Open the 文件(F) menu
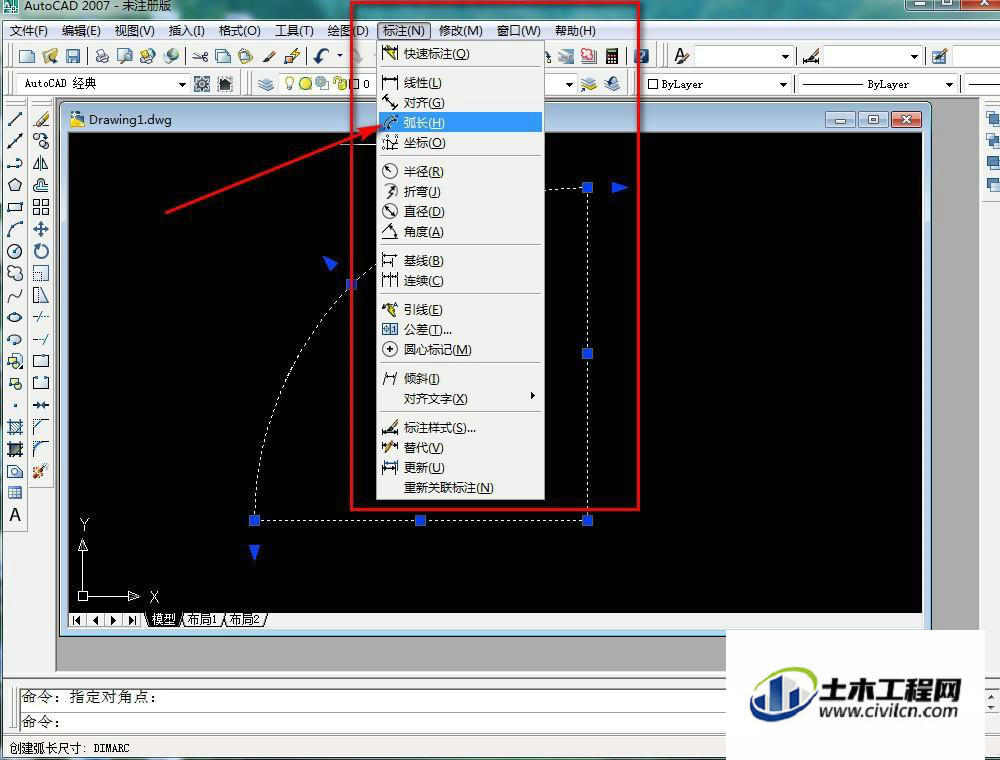This screenshot has height=760, width=1000. (x=29, y=31)
